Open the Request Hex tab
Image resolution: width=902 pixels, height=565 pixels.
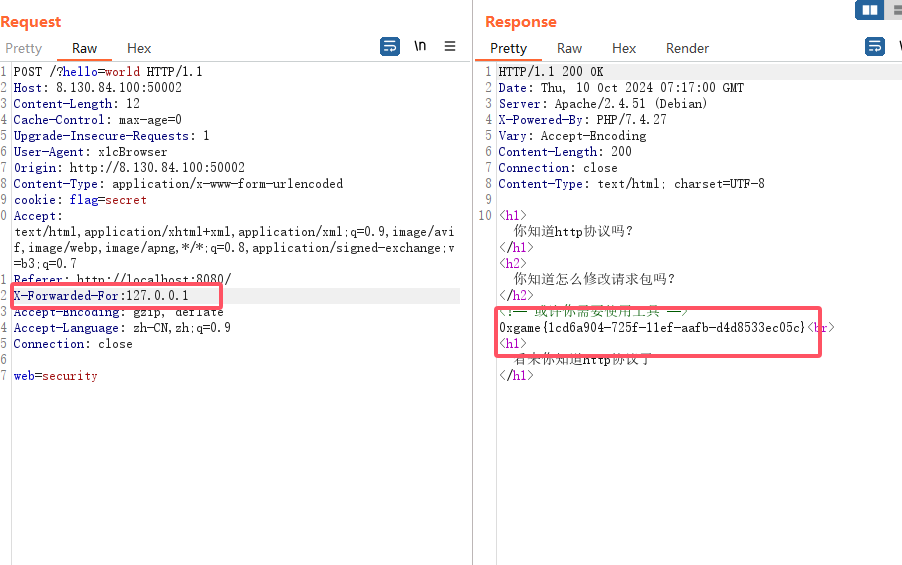pyautogui.click(x=139, y=48)
